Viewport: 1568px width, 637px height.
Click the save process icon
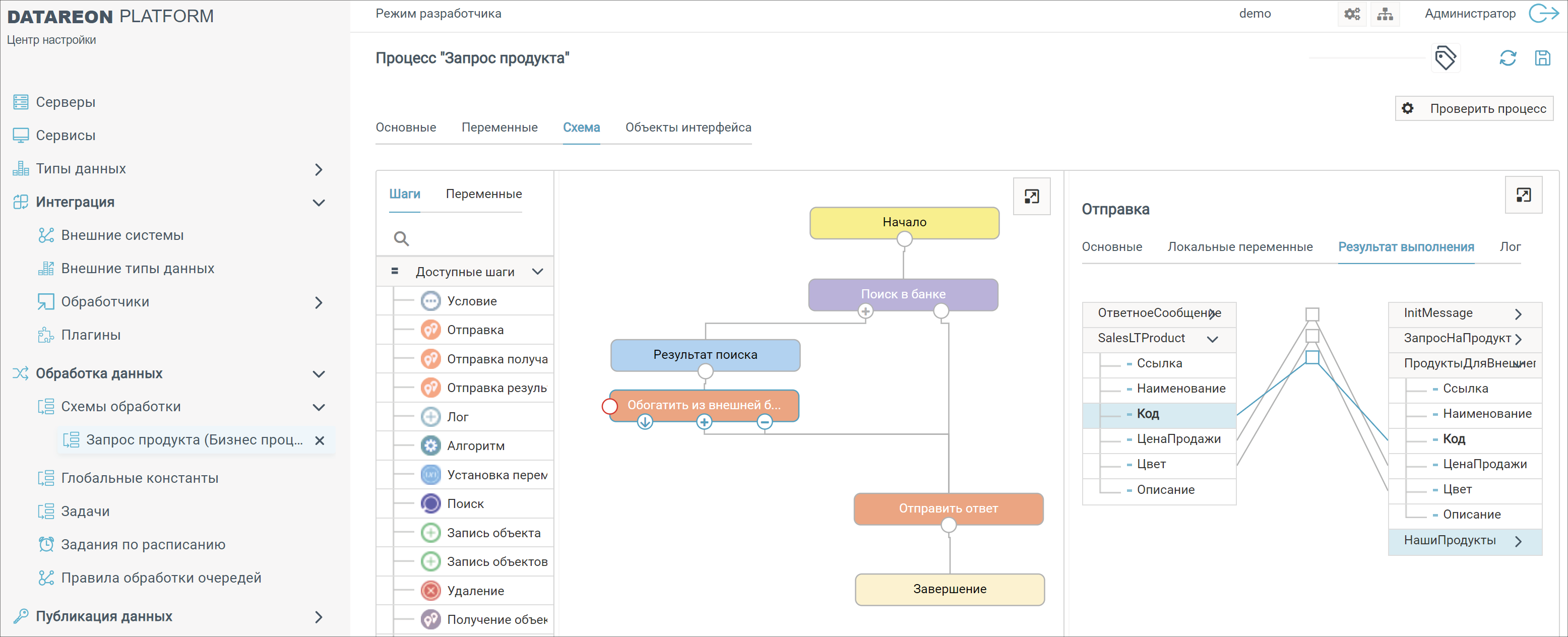point(1542,58)
